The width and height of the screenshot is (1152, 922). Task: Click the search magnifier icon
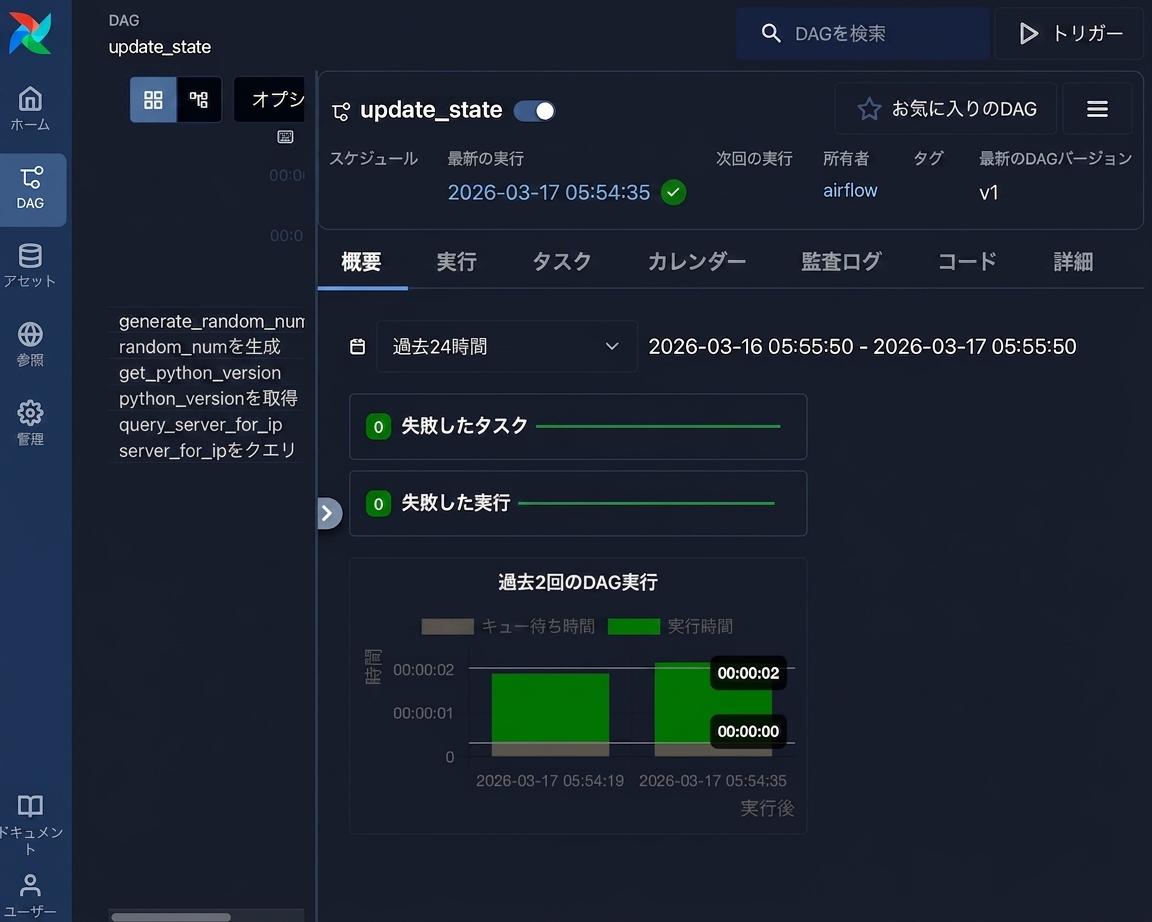pos(771,33)
